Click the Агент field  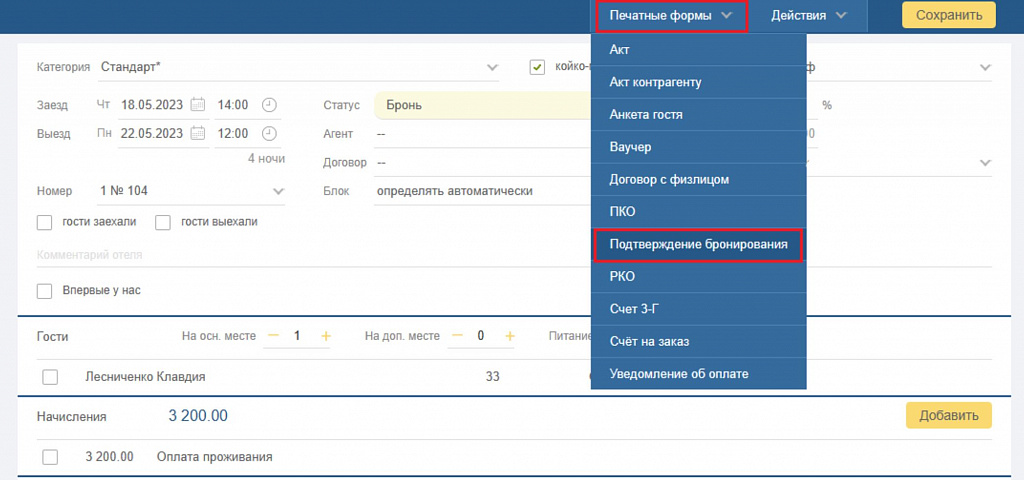tap(483, 134)
